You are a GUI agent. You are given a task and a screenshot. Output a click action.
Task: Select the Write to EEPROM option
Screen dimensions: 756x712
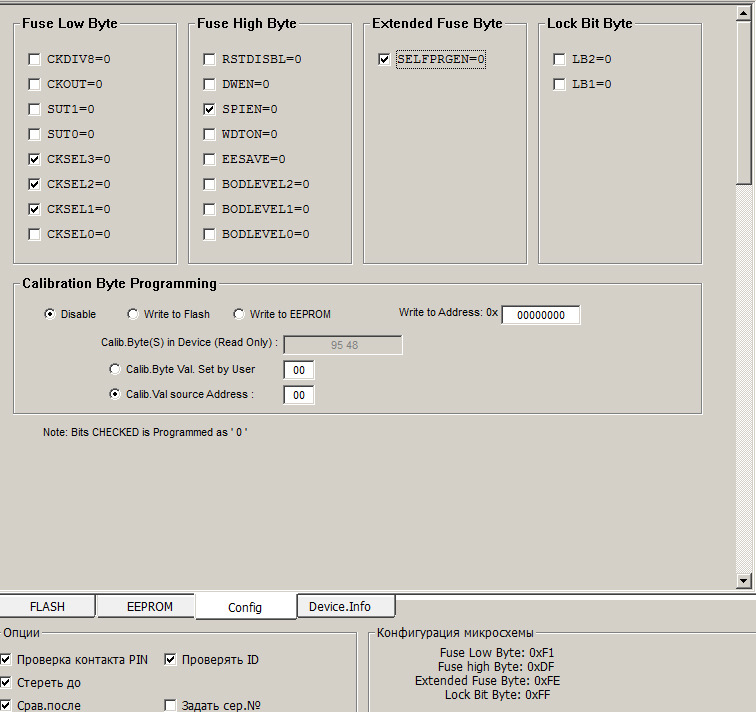click(x=239, y=314)
